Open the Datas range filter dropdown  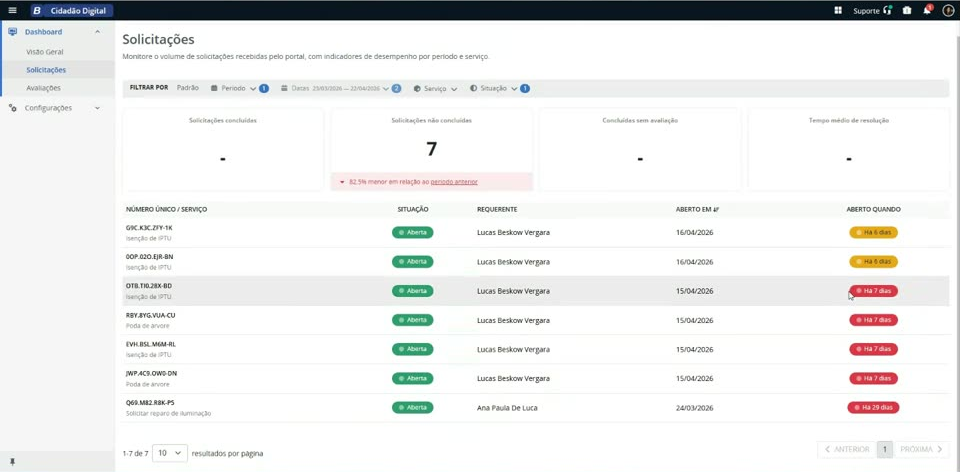pyautogui.click(x=341, y=88)
